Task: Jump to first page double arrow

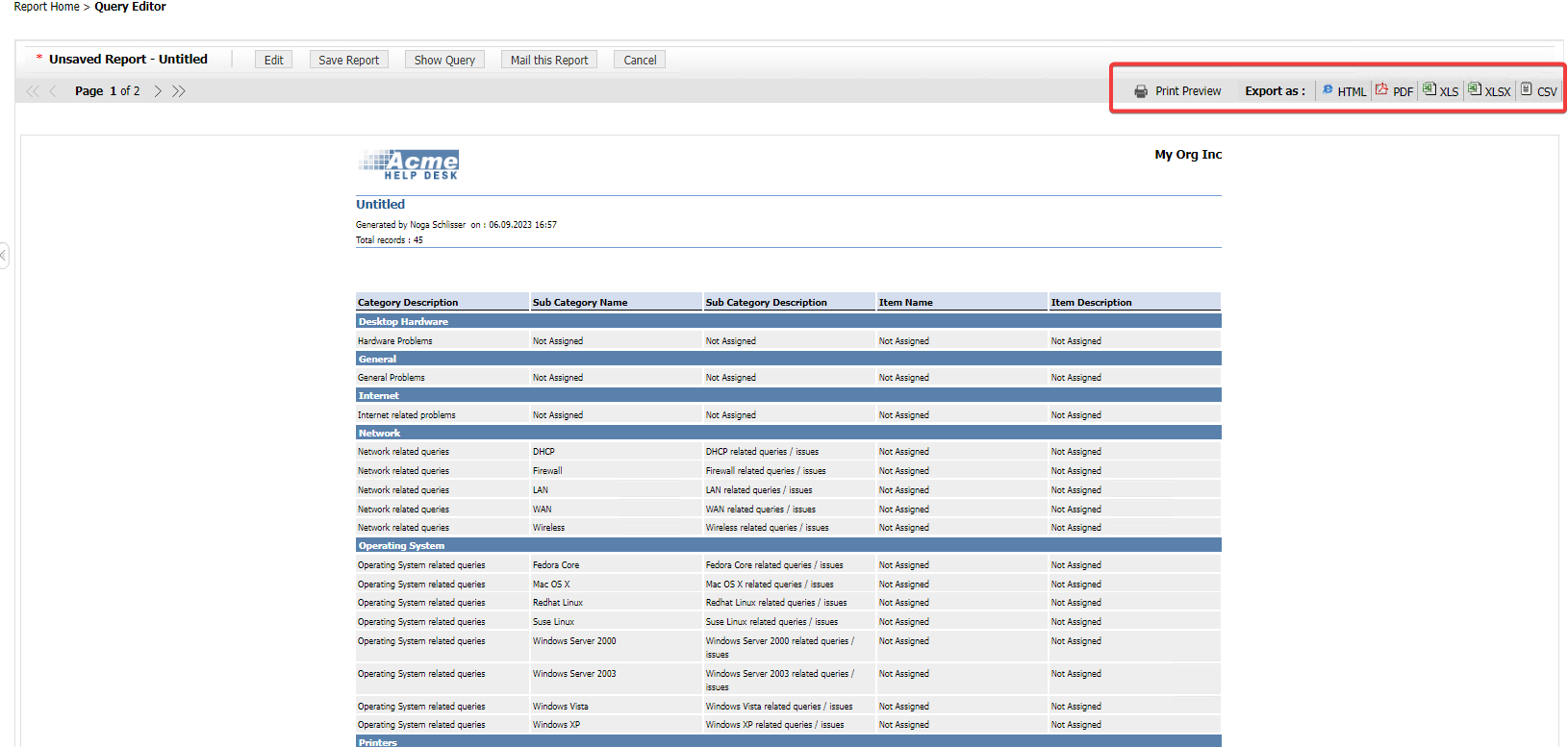Action: (33, 91)
